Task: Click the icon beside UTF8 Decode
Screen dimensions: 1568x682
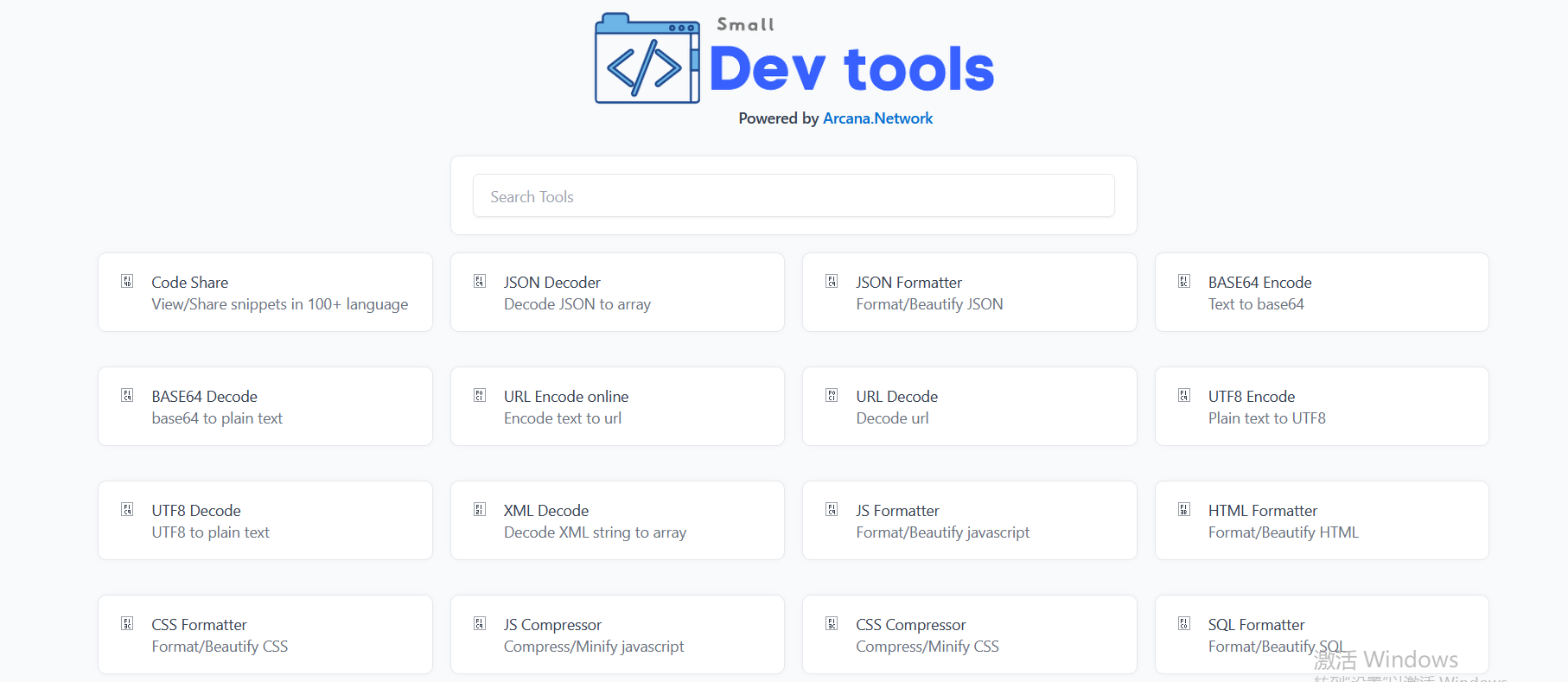Action: (127, 509)
